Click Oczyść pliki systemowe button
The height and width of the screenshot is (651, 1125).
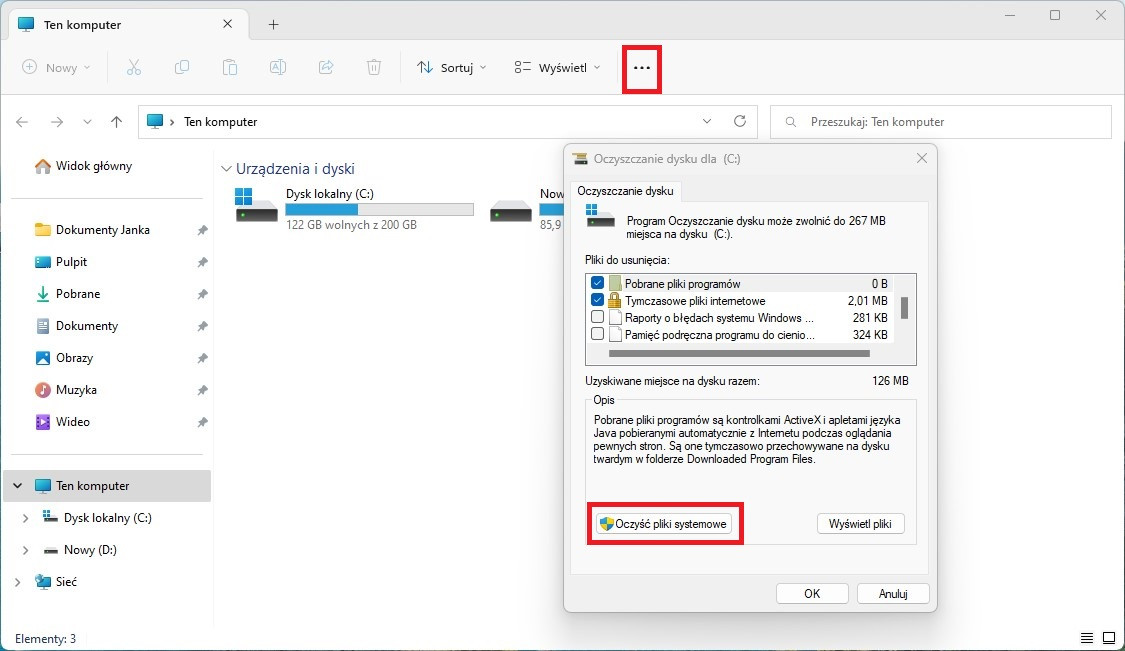[664, 524]
